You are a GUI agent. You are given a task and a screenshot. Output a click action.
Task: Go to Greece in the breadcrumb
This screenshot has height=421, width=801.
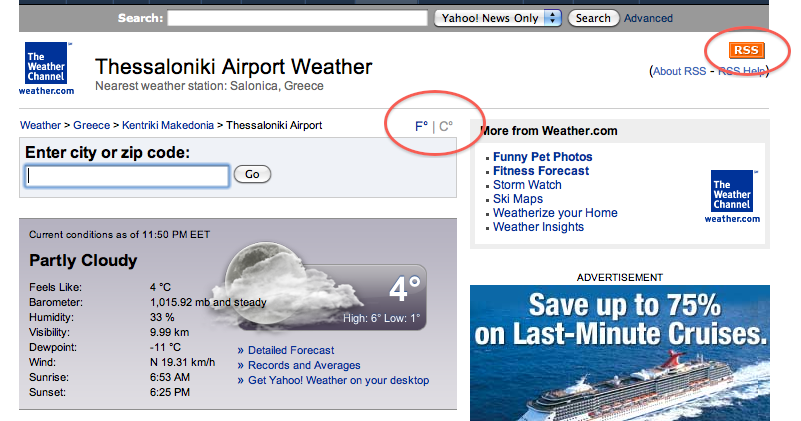point(91,125)
